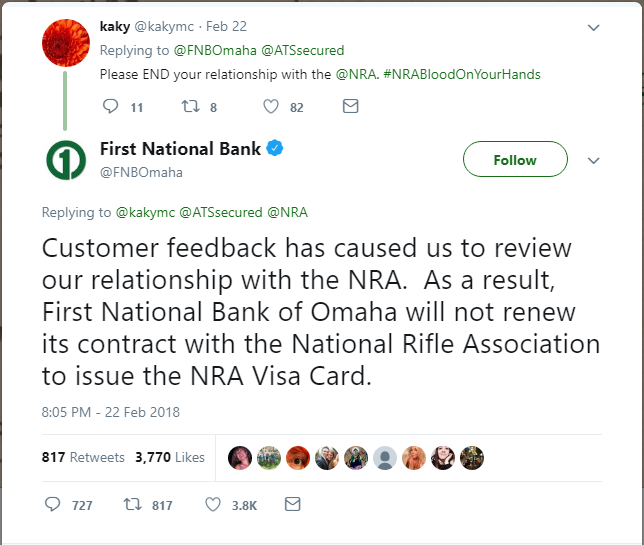
Task: View the 3,770 Likes list
Action: coord(169,457)
